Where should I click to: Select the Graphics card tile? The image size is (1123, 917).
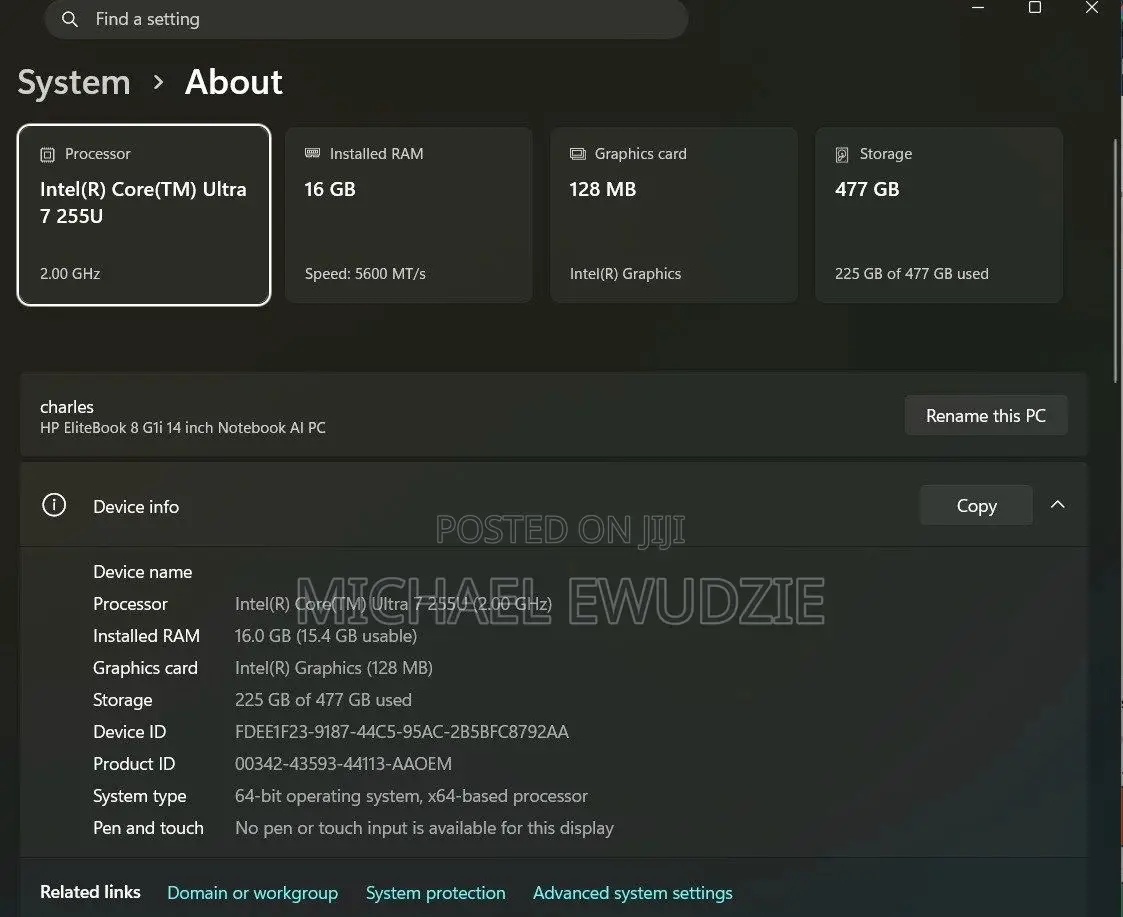point(674,215)
